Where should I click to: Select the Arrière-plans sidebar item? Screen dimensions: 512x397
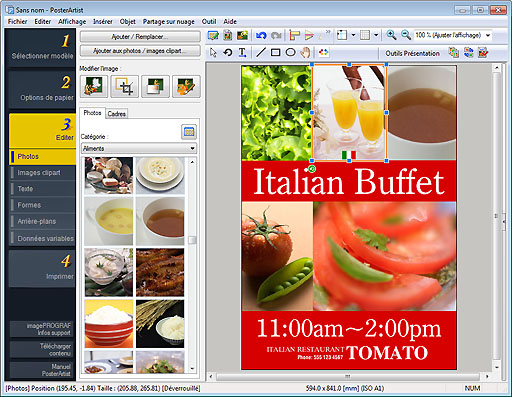pyautogui.click(x=42, y=221)
